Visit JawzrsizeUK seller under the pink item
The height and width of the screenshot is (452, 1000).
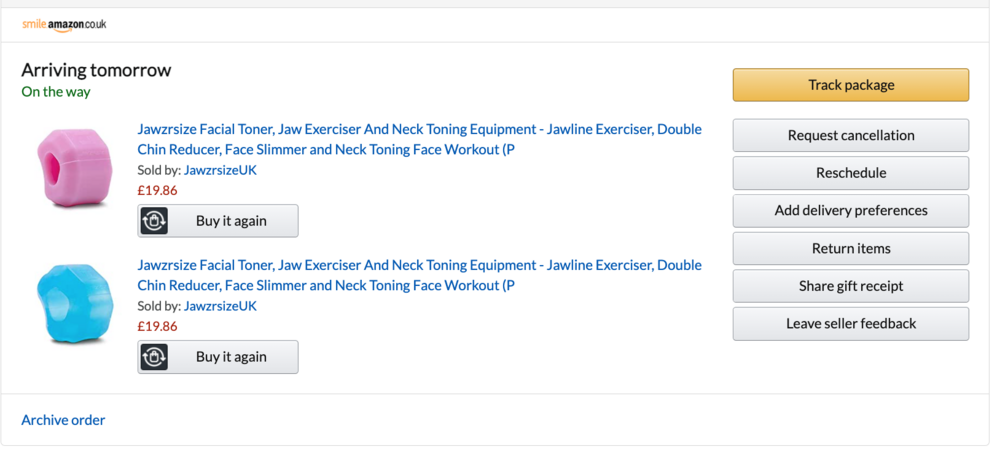pos(220,170)
